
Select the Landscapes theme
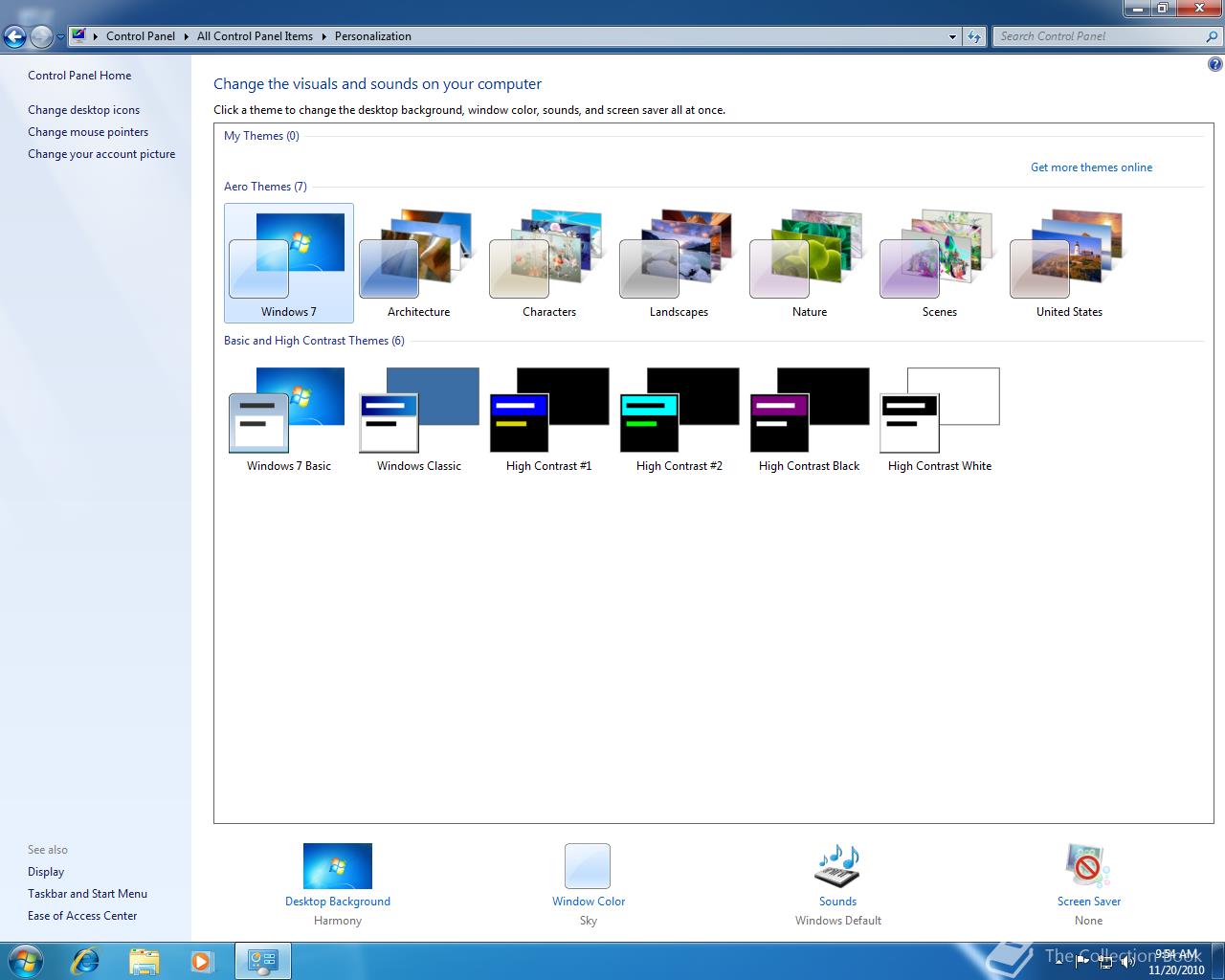point(679,263)
